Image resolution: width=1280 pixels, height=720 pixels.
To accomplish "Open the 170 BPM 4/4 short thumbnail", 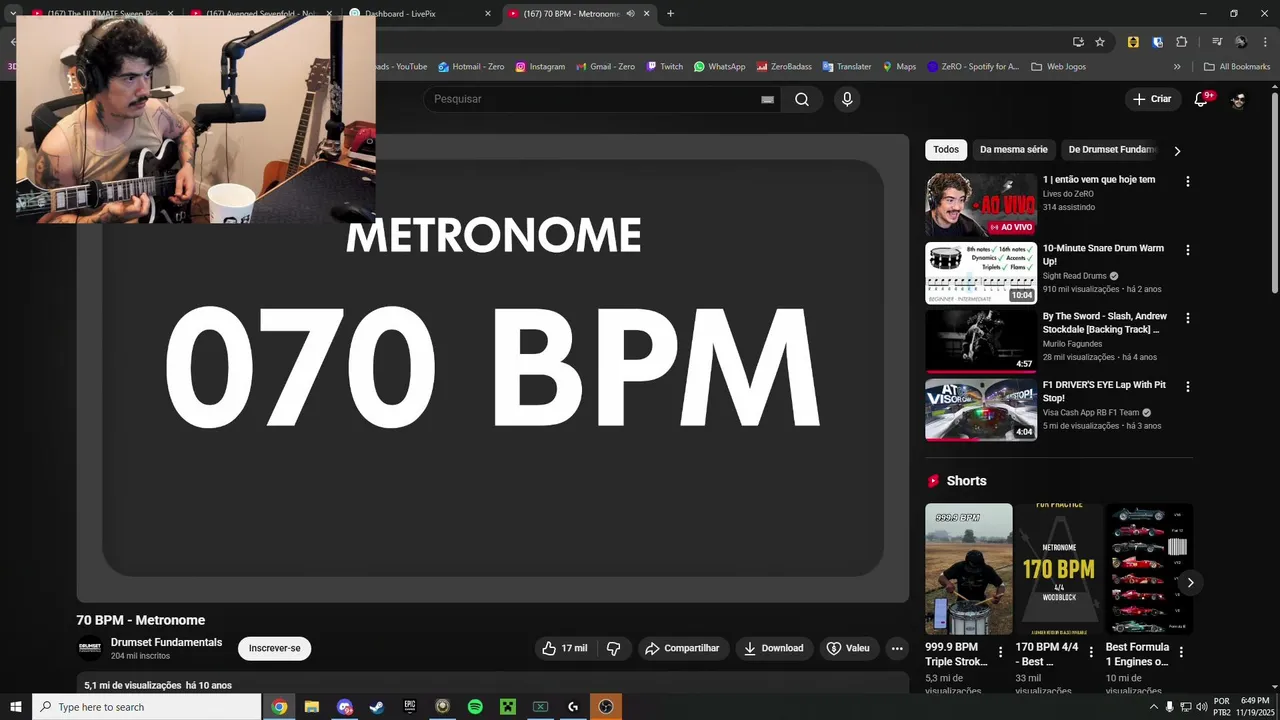I will click(x=1059, y=569).
